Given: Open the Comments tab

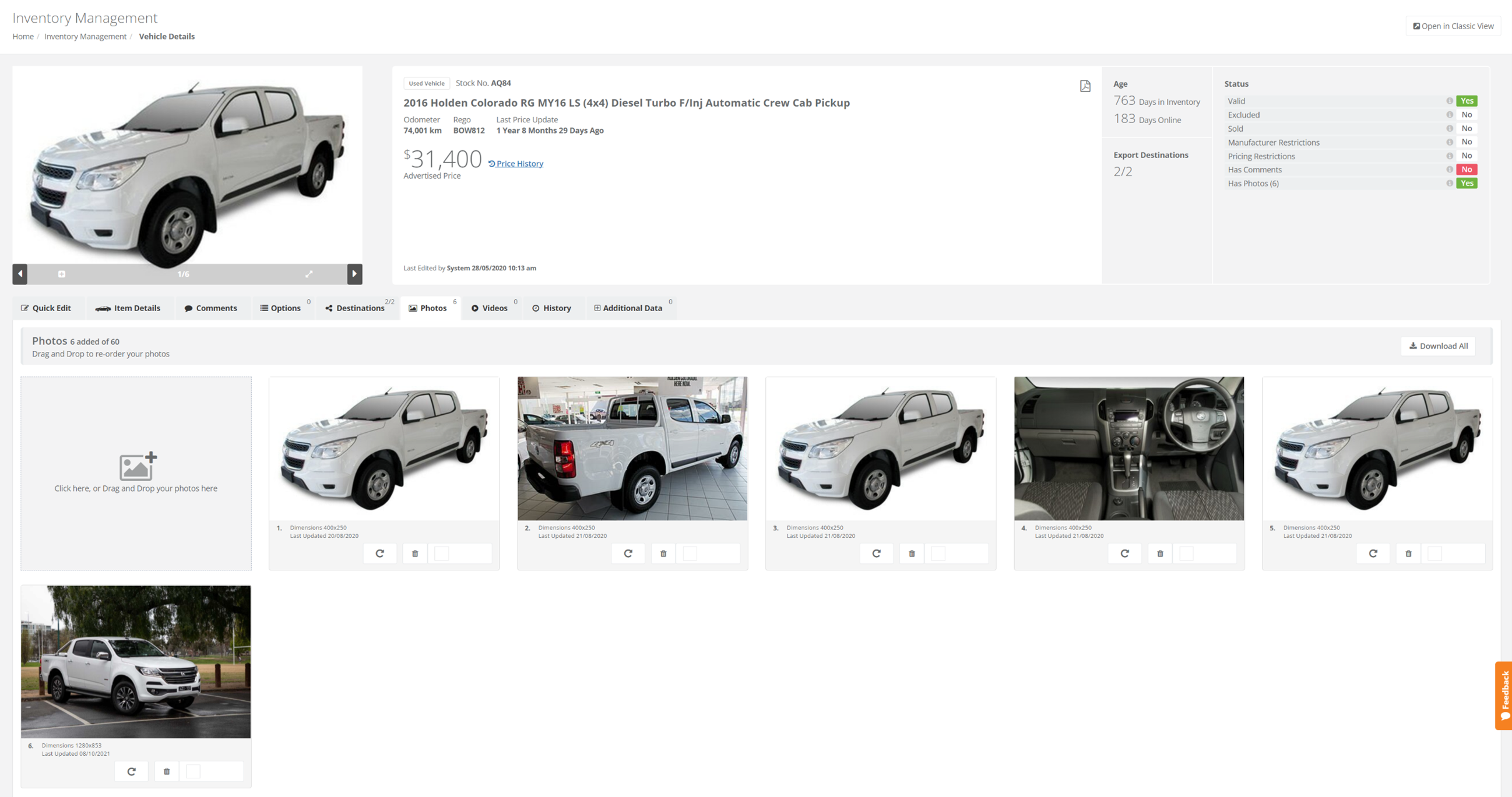Looking at the screenshot, I should 211,308.
